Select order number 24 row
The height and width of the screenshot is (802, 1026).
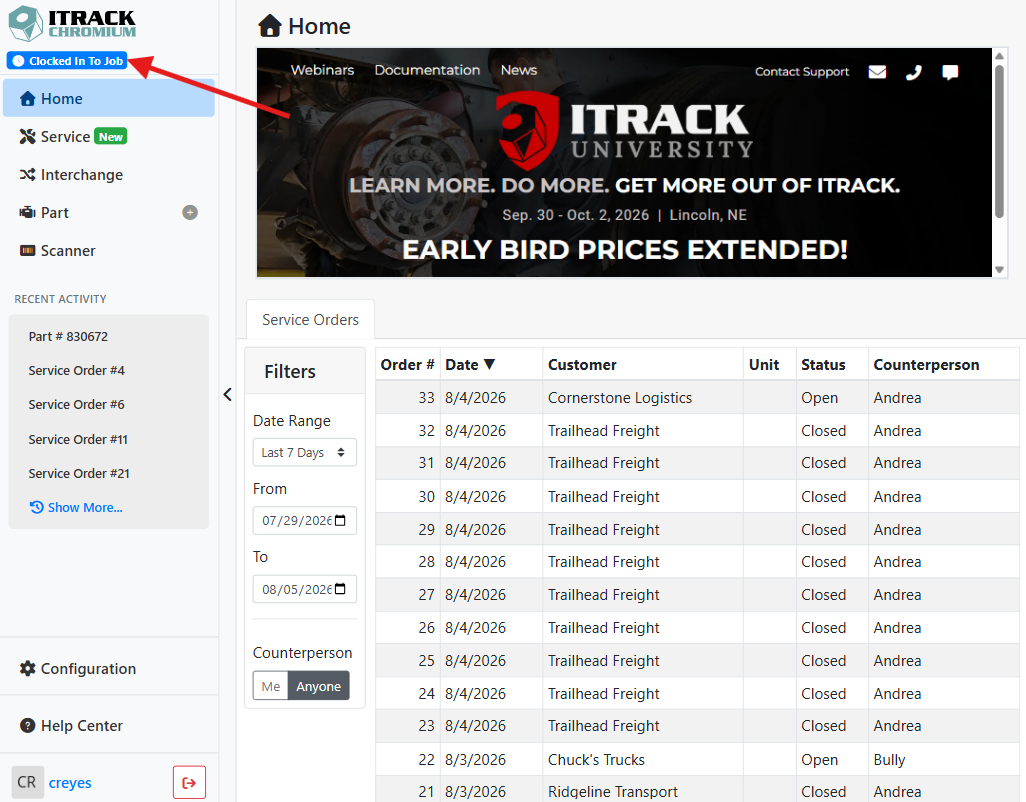[697, 693]
